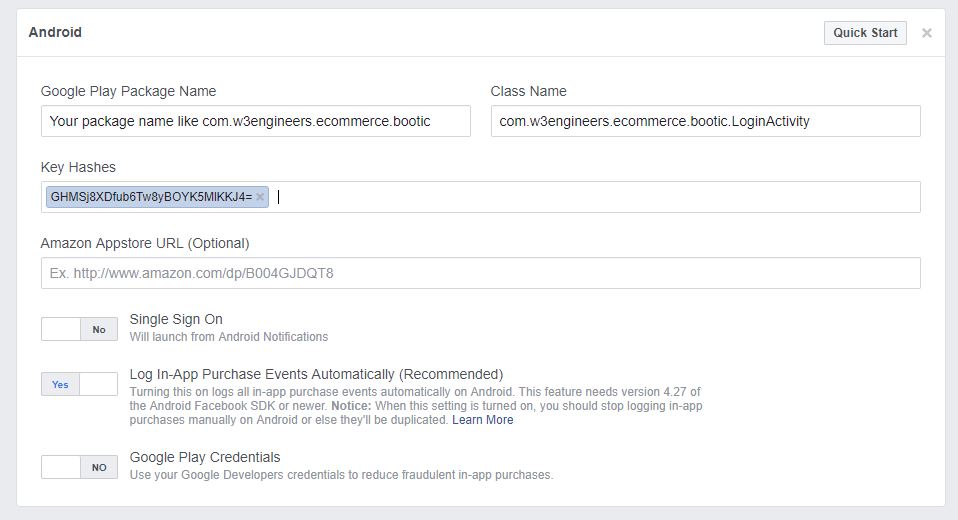Focus the Amazon Appstore URL field

coord(480,273)
